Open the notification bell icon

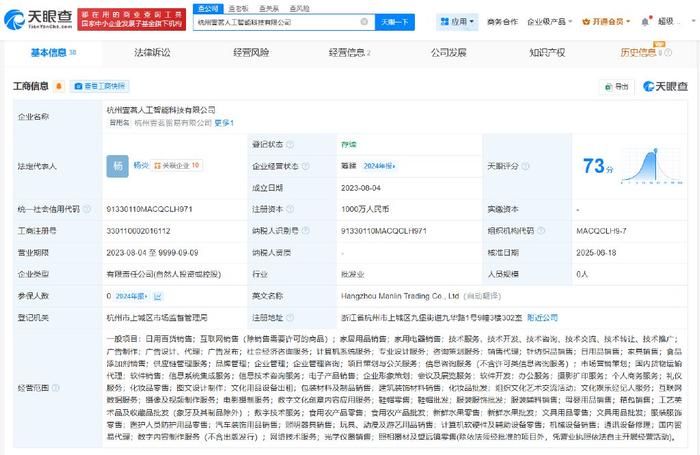coord(645,21)
